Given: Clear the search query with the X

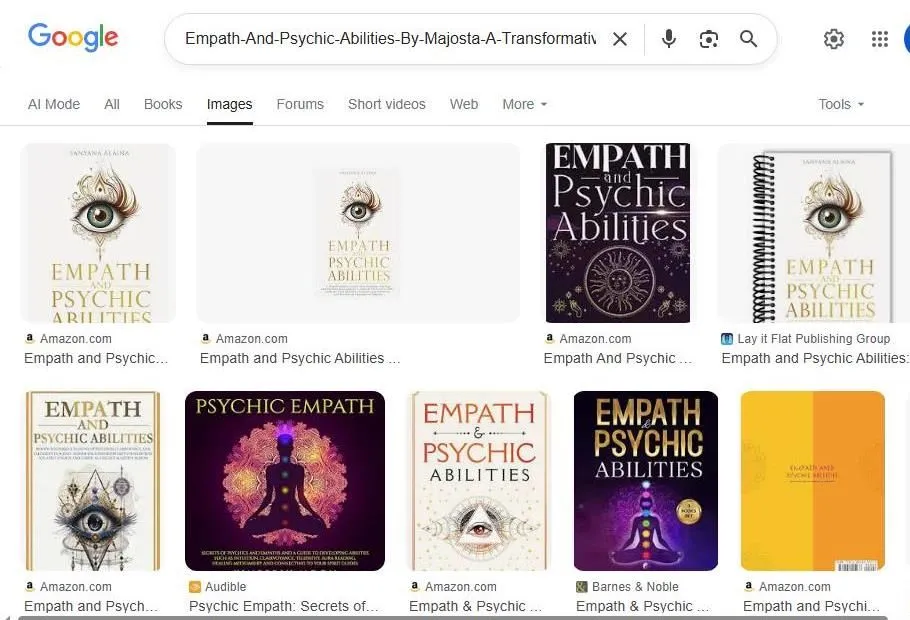Looking at the screenshot, I should (619, 39).
